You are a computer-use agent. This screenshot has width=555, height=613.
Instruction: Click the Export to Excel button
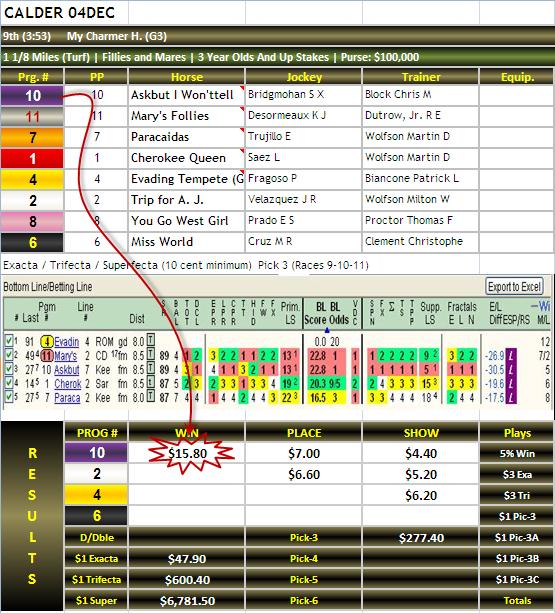pos(514,287)
